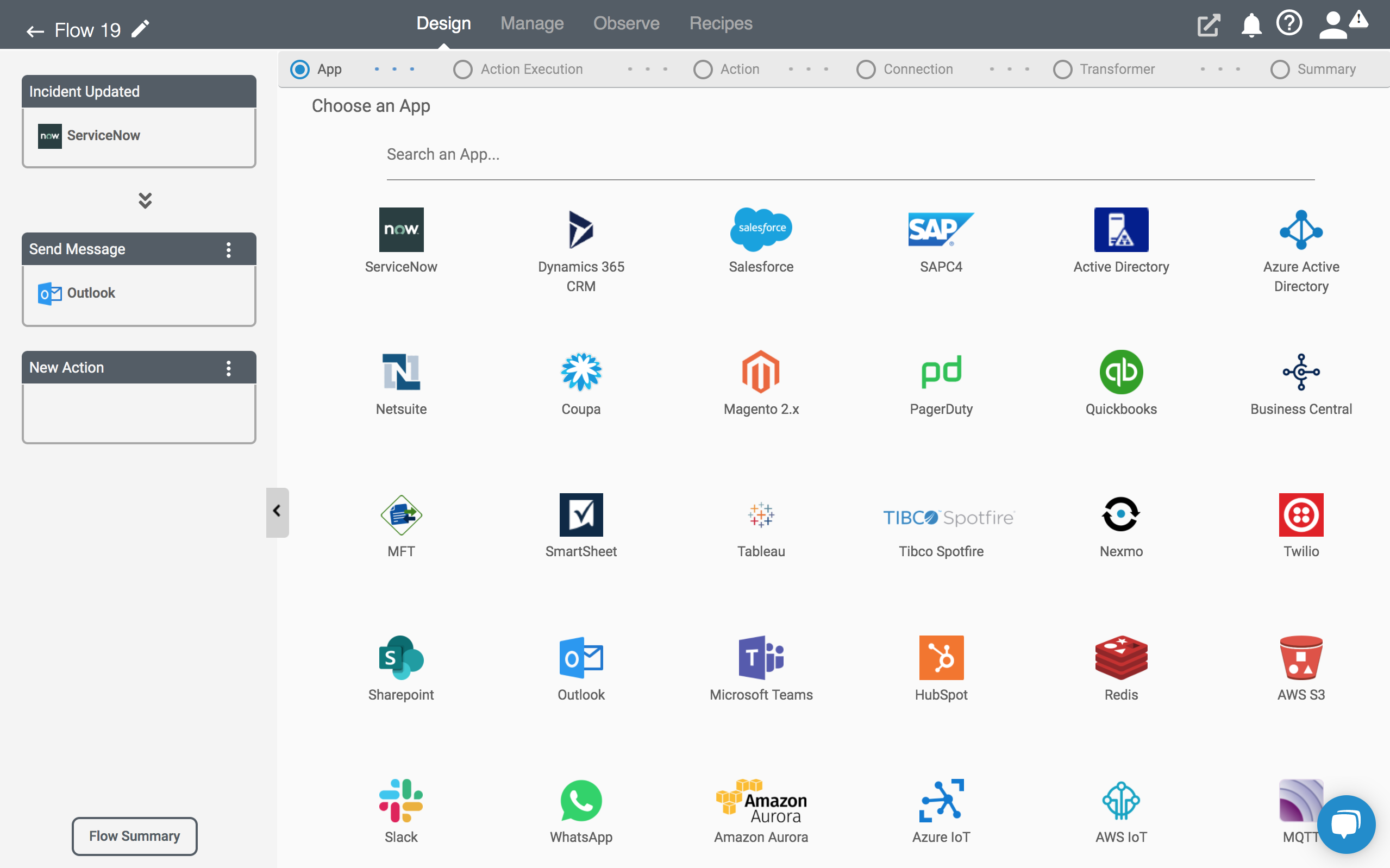The image size is (1390, 868).
Task: Click the Outlook action in sidebar
Action: (77, 293)
